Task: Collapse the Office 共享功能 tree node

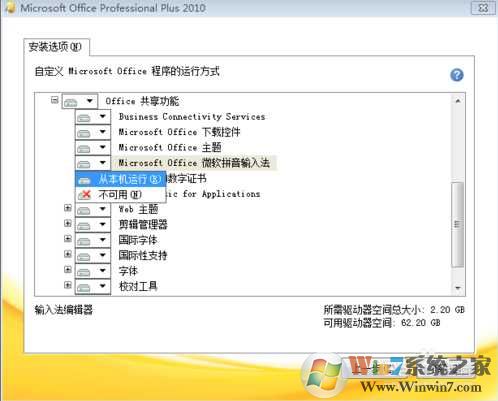Action: tap(55, 100)
